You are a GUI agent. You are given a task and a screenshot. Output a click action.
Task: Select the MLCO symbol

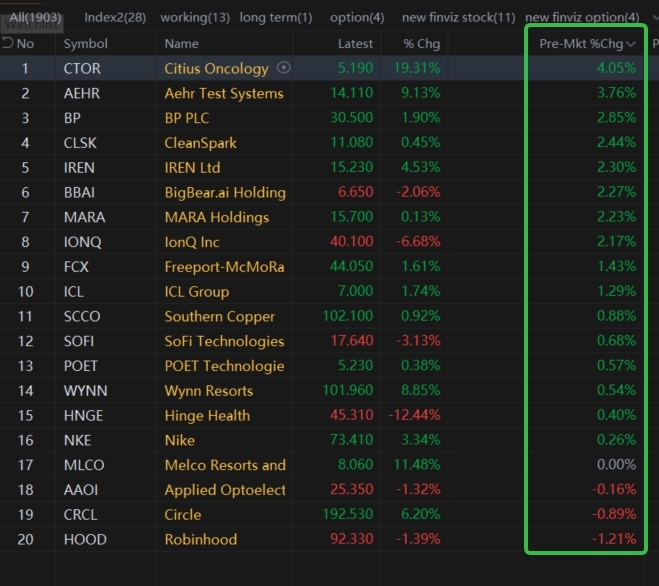coord(84,465)
